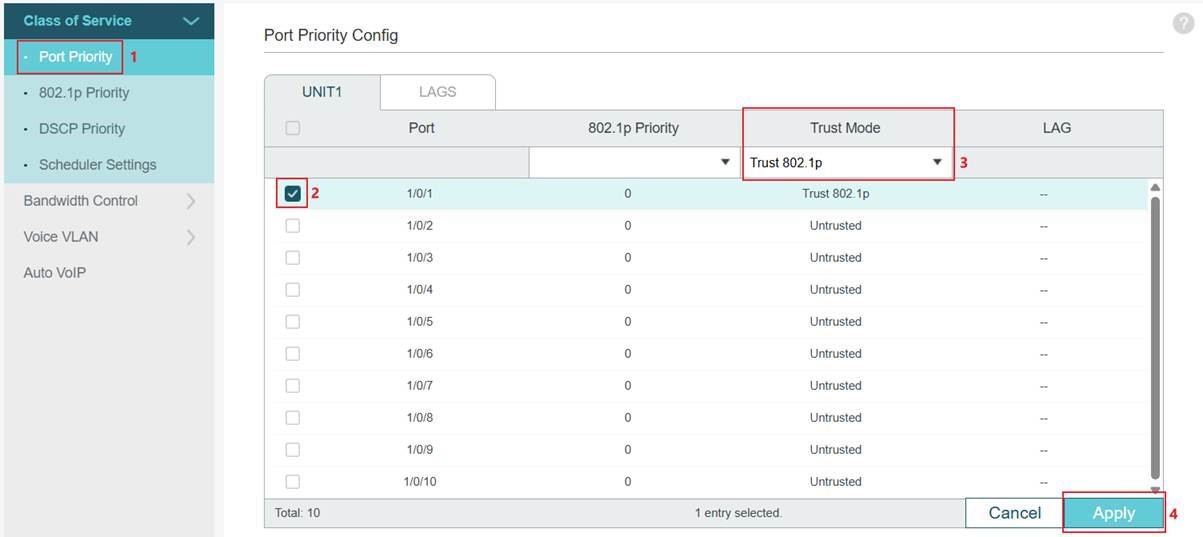Open the Trust Mode dropdown
This screenshot has height=537, width=1203.
pyautogui.click(x=847, y=162)
